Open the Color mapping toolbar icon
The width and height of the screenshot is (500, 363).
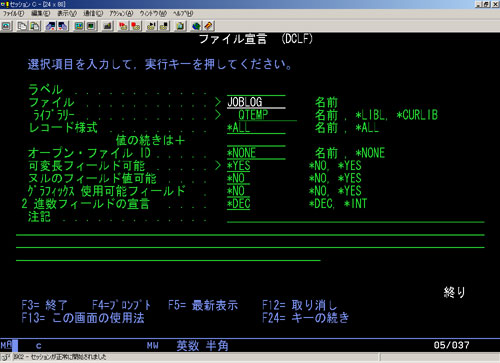[x=91, y=26]
